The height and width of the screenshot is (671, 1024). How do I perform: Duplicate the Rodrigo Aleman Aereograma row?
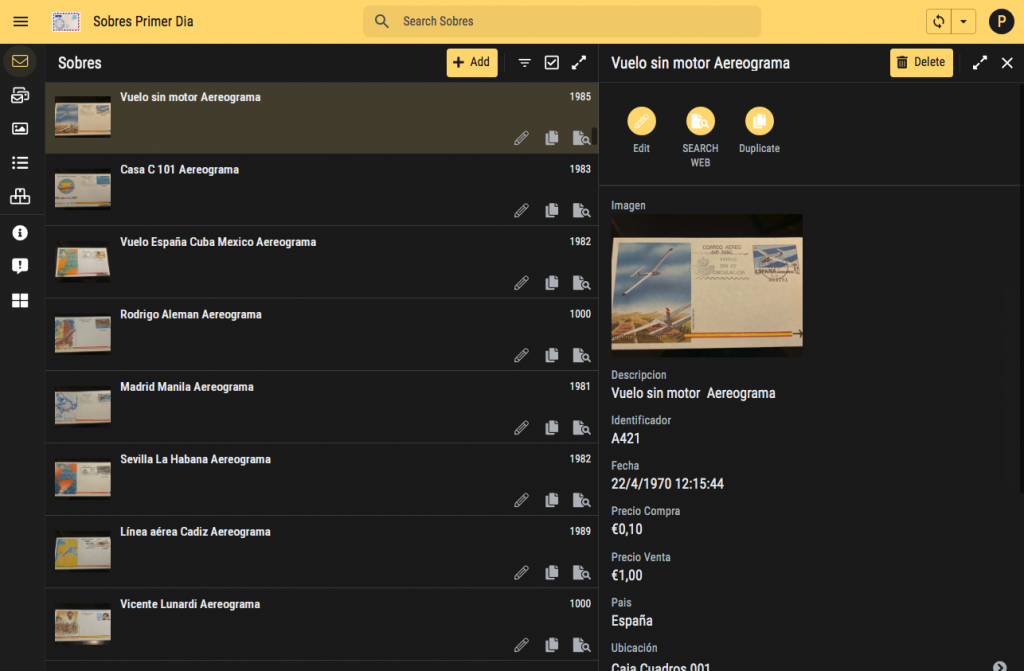(551, 355)
